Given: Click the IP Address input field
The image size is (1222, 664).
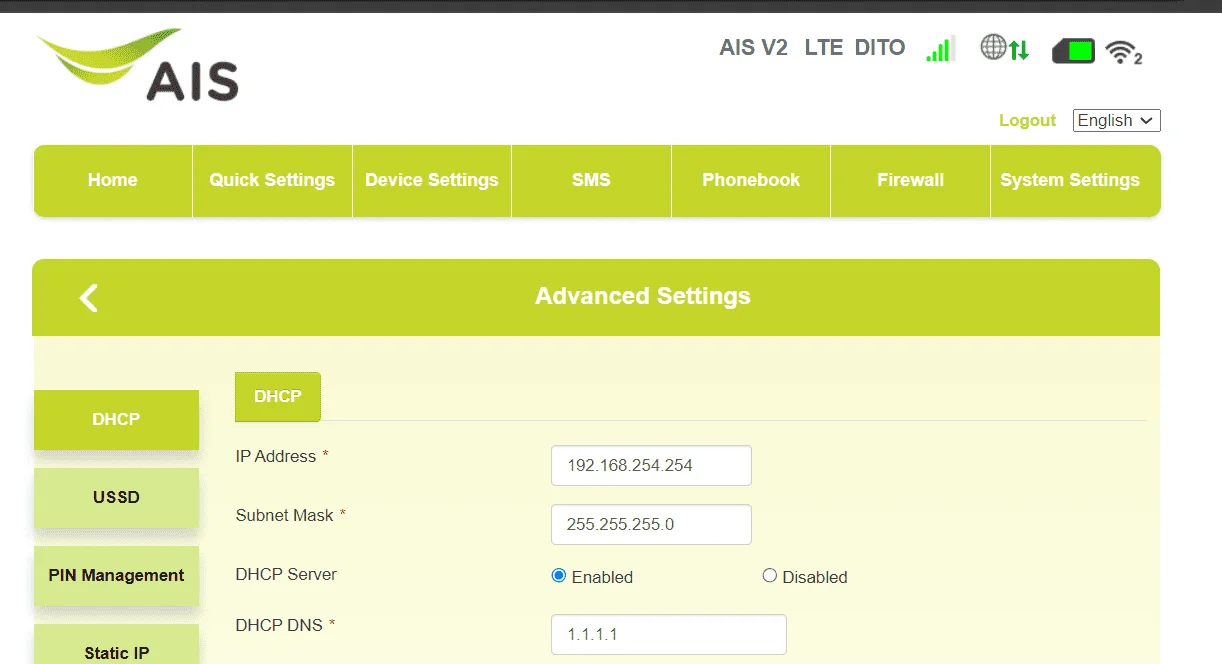Looking at the screenshot, I should click(x=651, y=466).
